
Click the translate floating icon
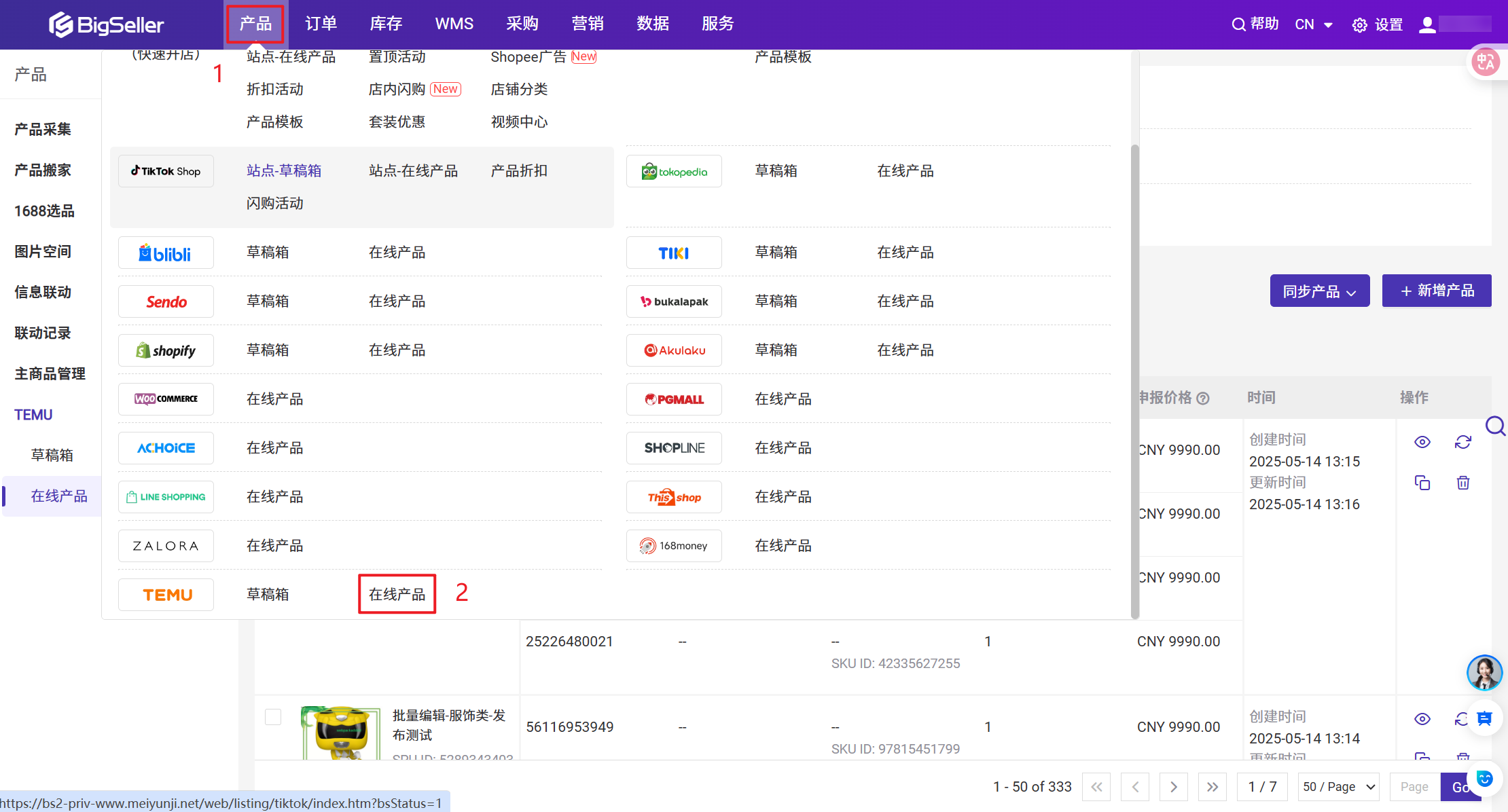coord(1485,62)
